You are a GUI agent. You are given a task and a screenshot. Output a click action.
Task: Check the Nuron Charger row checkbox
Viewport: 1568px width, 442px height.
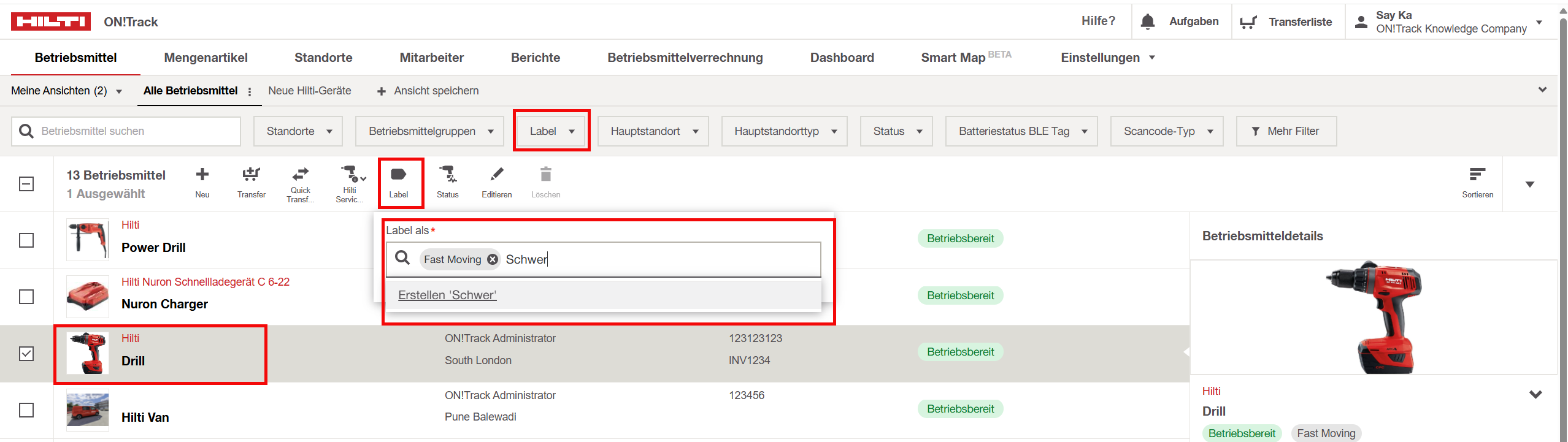[26, 297]
